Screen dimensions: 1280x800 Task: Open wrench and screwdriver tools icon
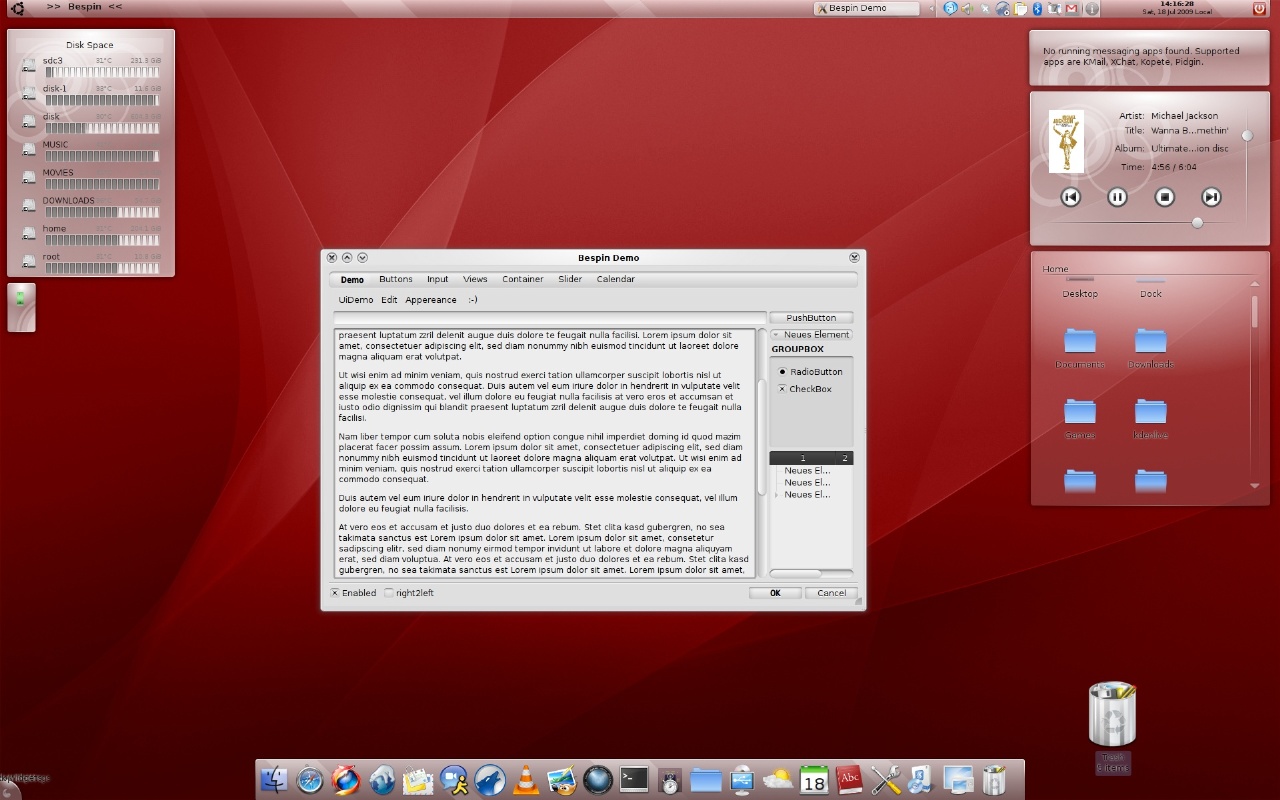click(x=886, y=779)
